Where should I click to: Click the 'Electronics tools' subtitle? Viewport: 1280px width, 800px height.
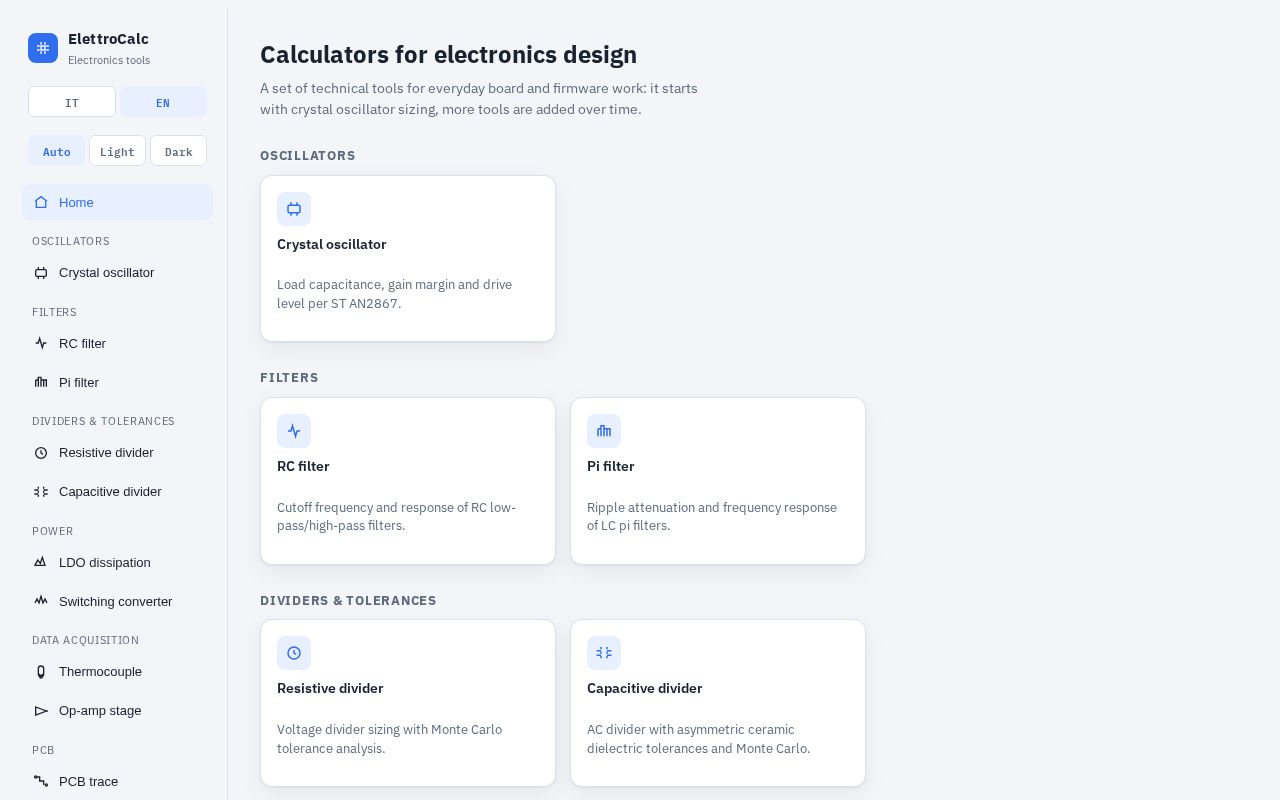pyautogui.click(x=109, y=60)
